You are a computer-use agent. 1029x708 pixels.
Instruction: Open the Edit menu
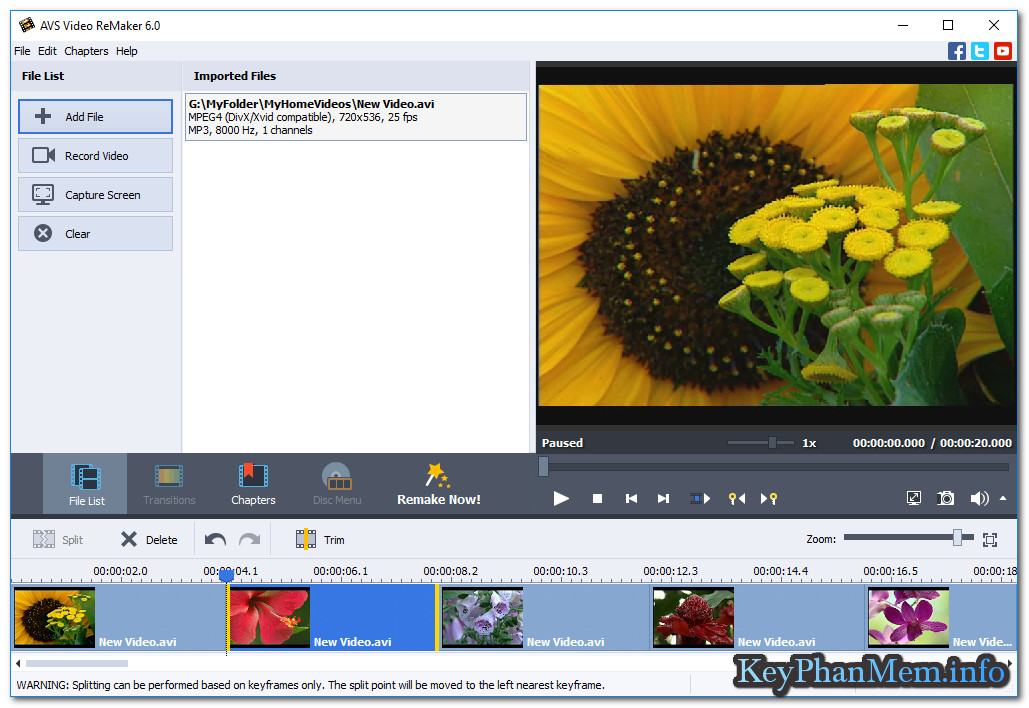point(47,51)
